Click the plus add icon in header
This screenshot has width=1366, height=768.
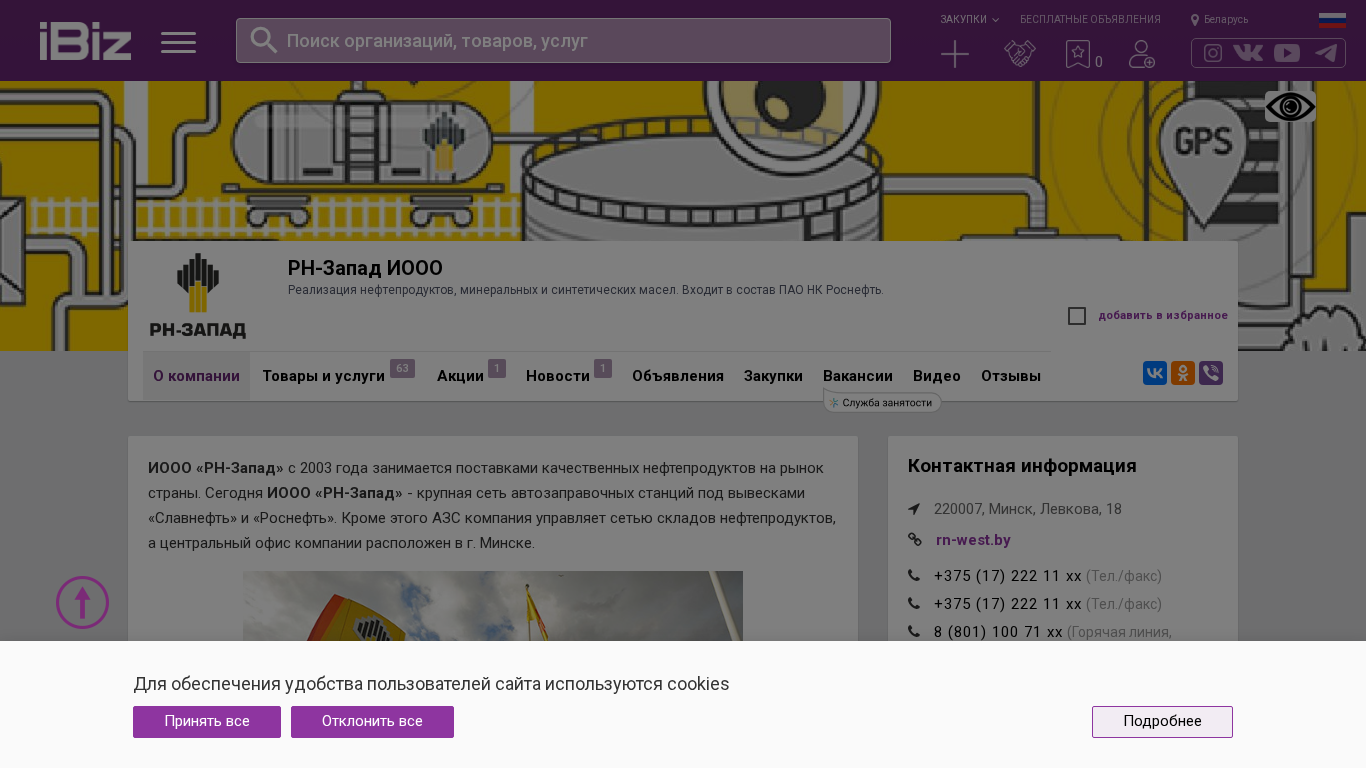pos(955,54)
